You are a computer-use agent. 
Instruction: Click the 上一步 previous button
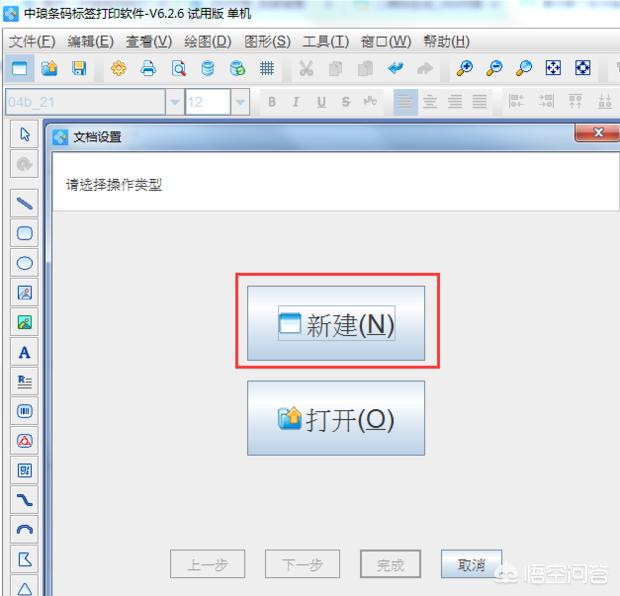click(208, 564)
